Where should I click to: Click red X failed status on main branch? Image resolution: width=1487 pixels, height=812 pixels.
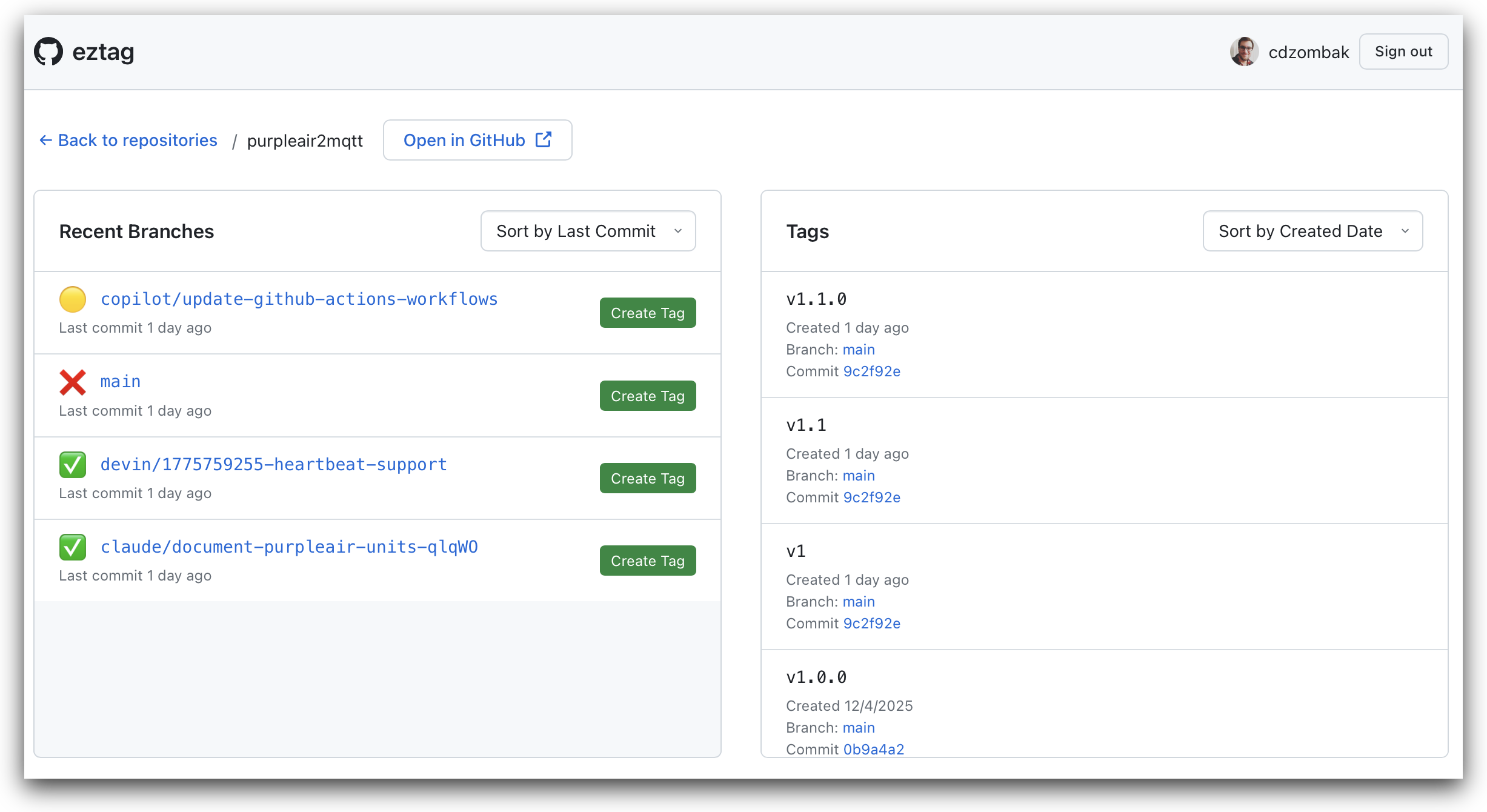tap(73, 382)
